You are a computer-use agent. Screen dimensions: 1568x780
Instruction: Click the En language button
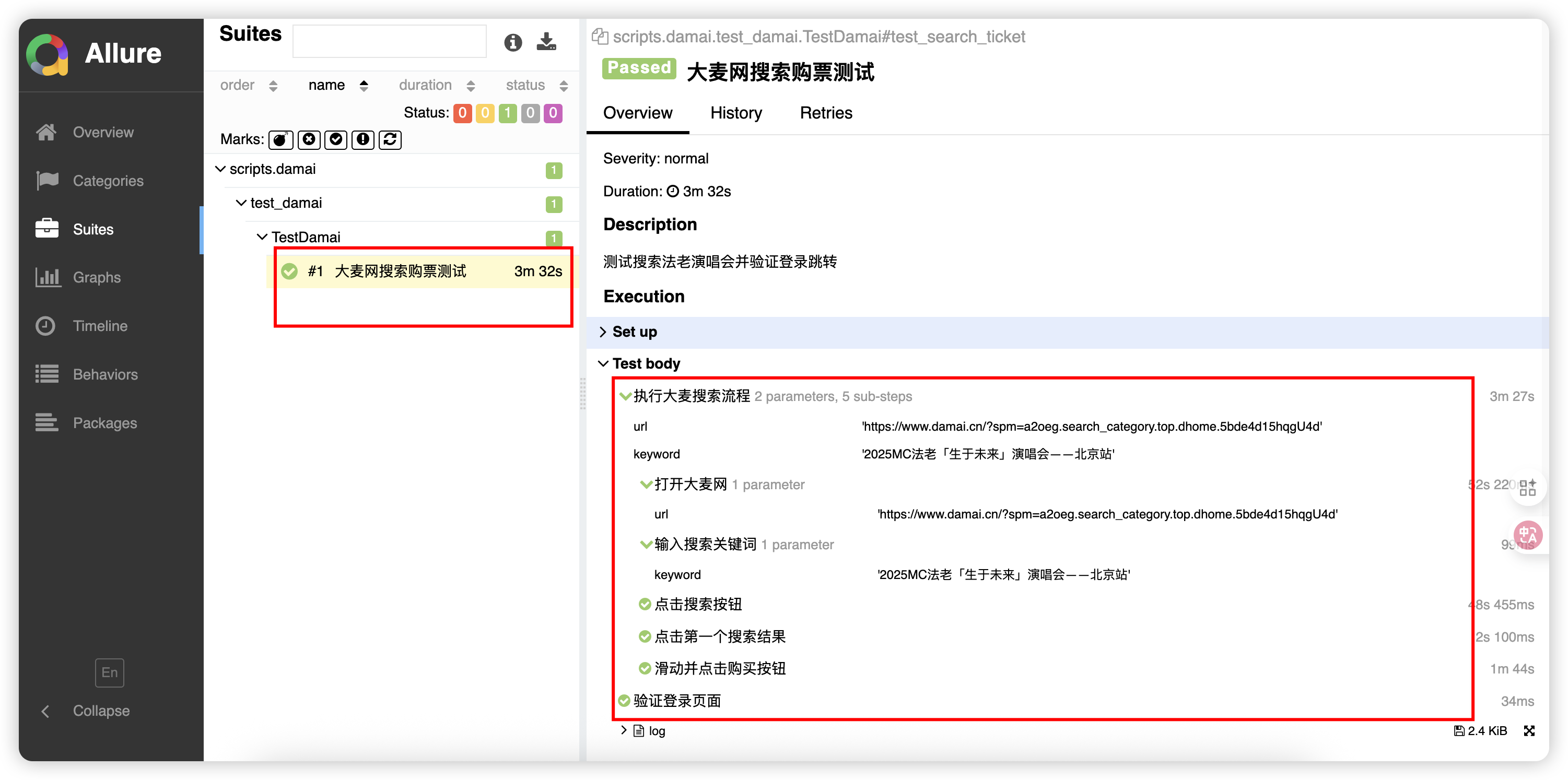pos(110,672)
